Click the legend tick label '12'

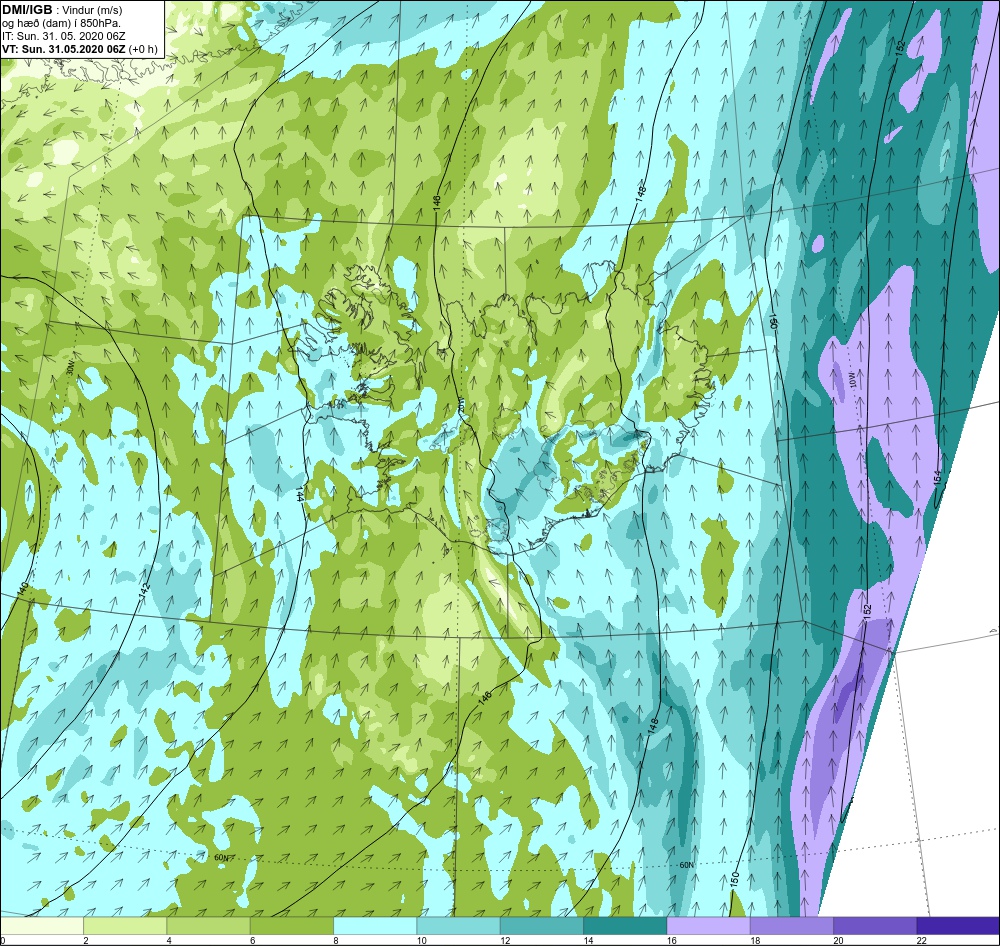[x=505, y=940]
